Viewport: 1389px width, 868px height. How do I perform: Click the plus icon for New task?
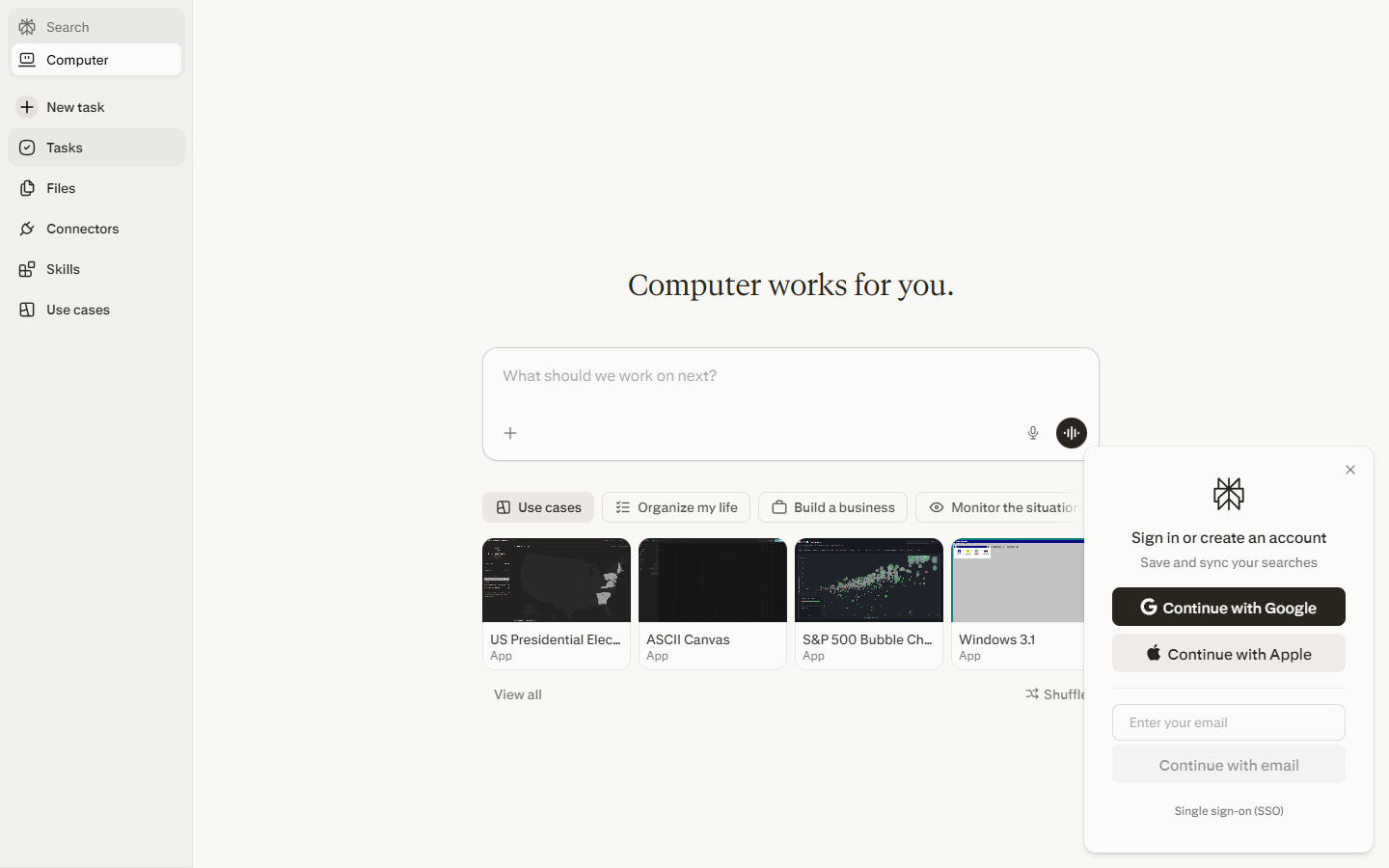pos(27,107)
